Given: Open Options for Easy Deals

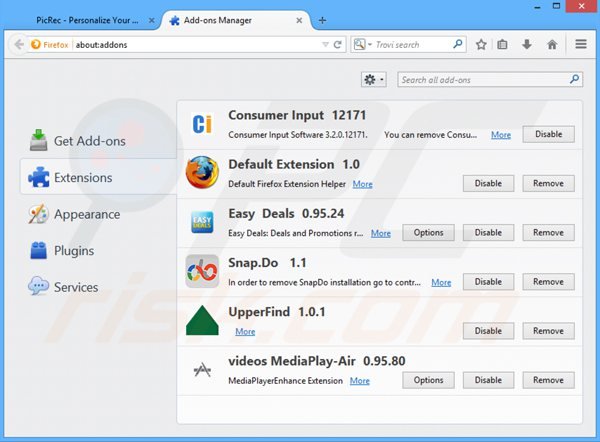Looking at the screenshot, I should coord(428,232).
